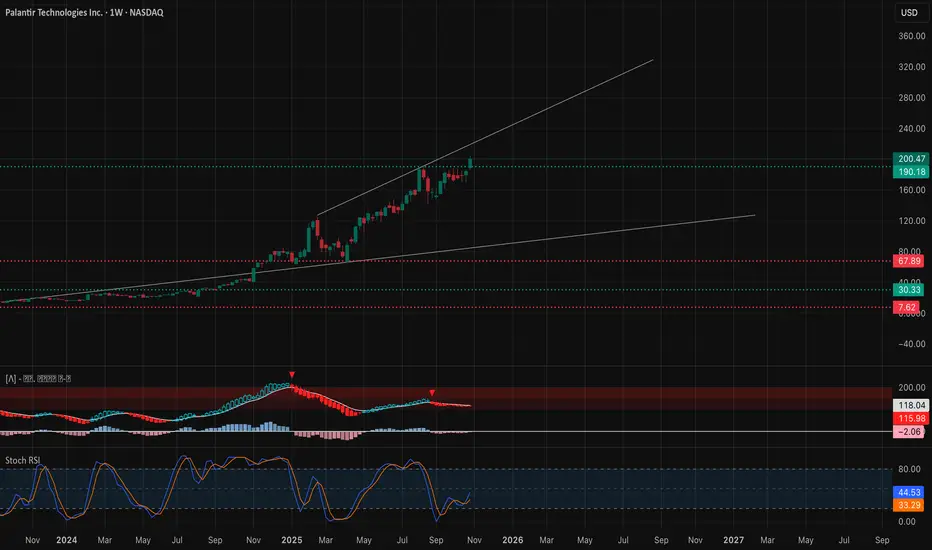Screen dimensions: 932x550
Task: Click the 2026 year label on time axis
Action: pos(512,540)
